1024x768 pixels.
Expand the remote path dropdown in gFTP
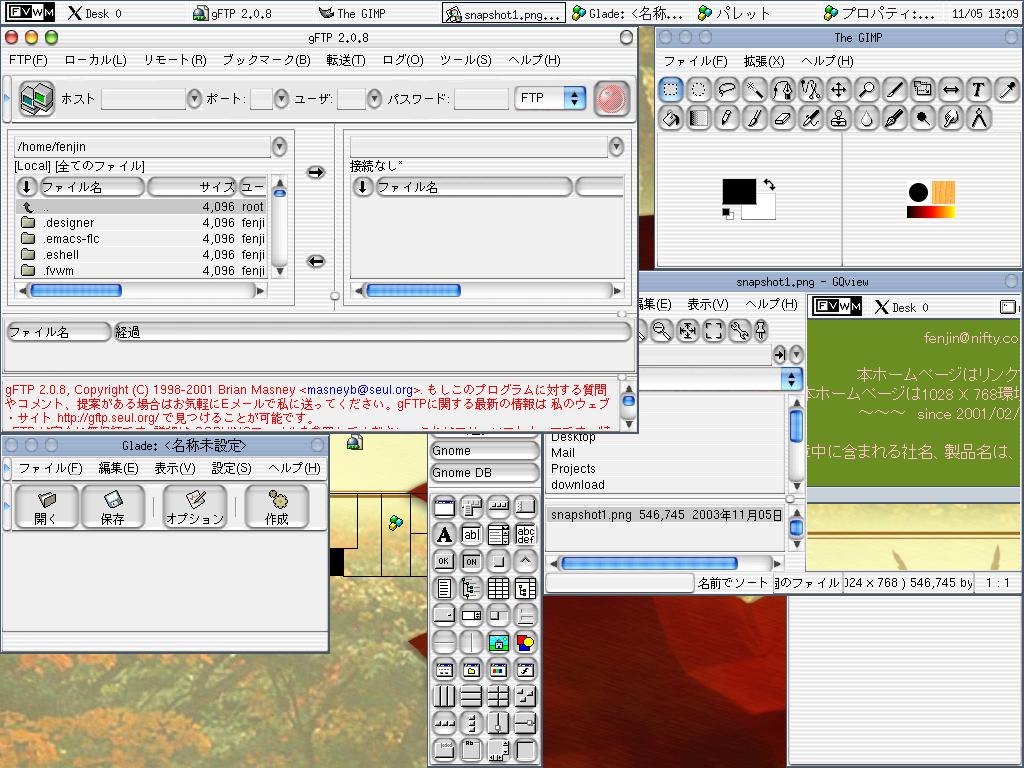point(616,146)
